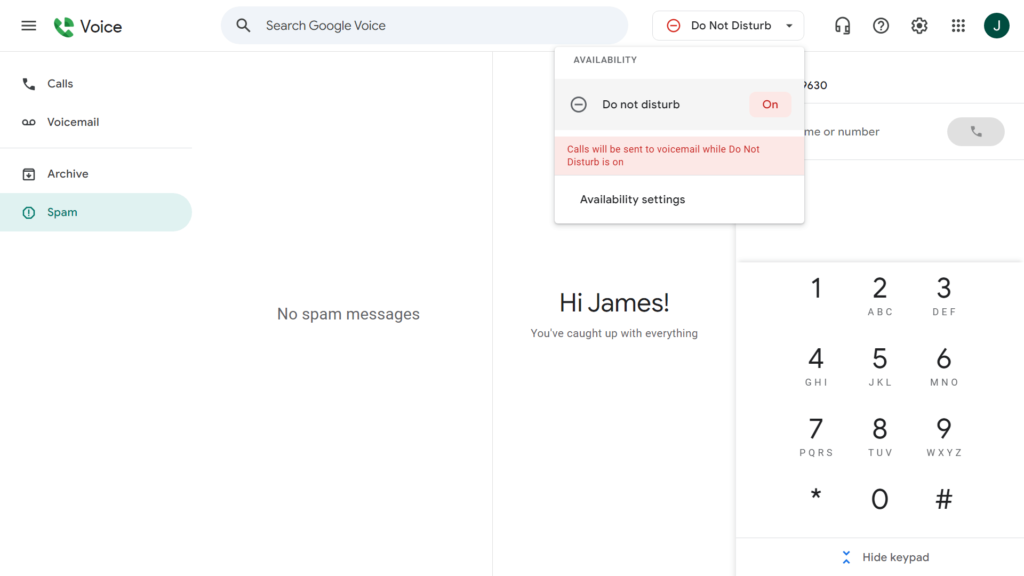This screenshot has width=1024, height=576.
Task: Open Availability settings
Action: click(632, 199)
